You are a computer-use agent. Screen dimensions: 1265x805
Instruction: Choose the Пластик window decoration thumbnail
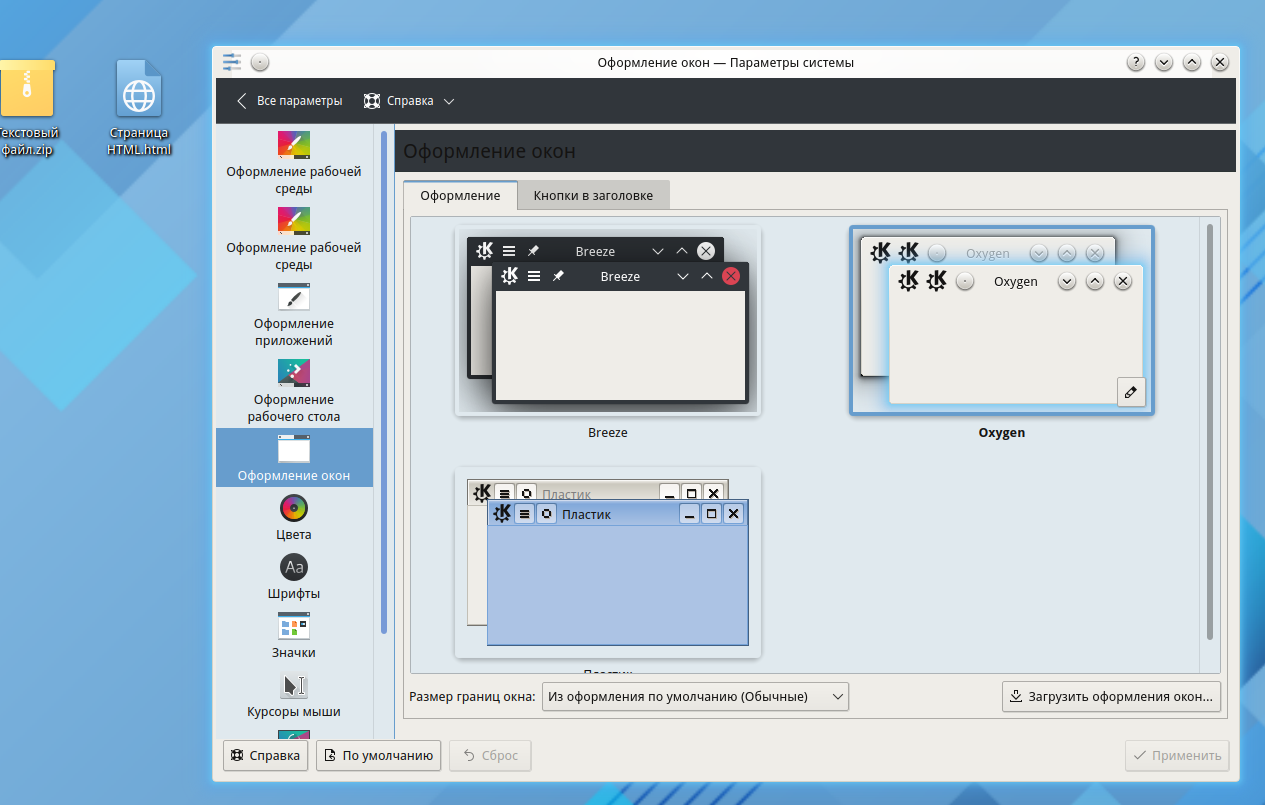608,563
